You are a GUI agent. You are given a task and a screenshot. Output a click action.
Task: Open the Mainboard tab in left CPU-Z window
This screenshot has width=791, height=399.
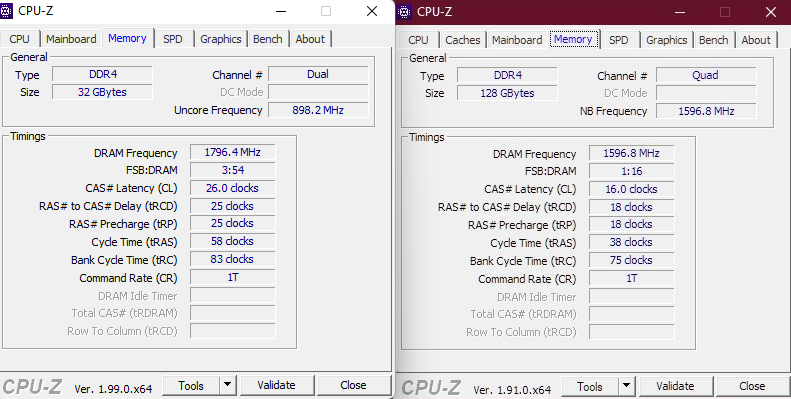pyautogui.click(x=71, y=39)
